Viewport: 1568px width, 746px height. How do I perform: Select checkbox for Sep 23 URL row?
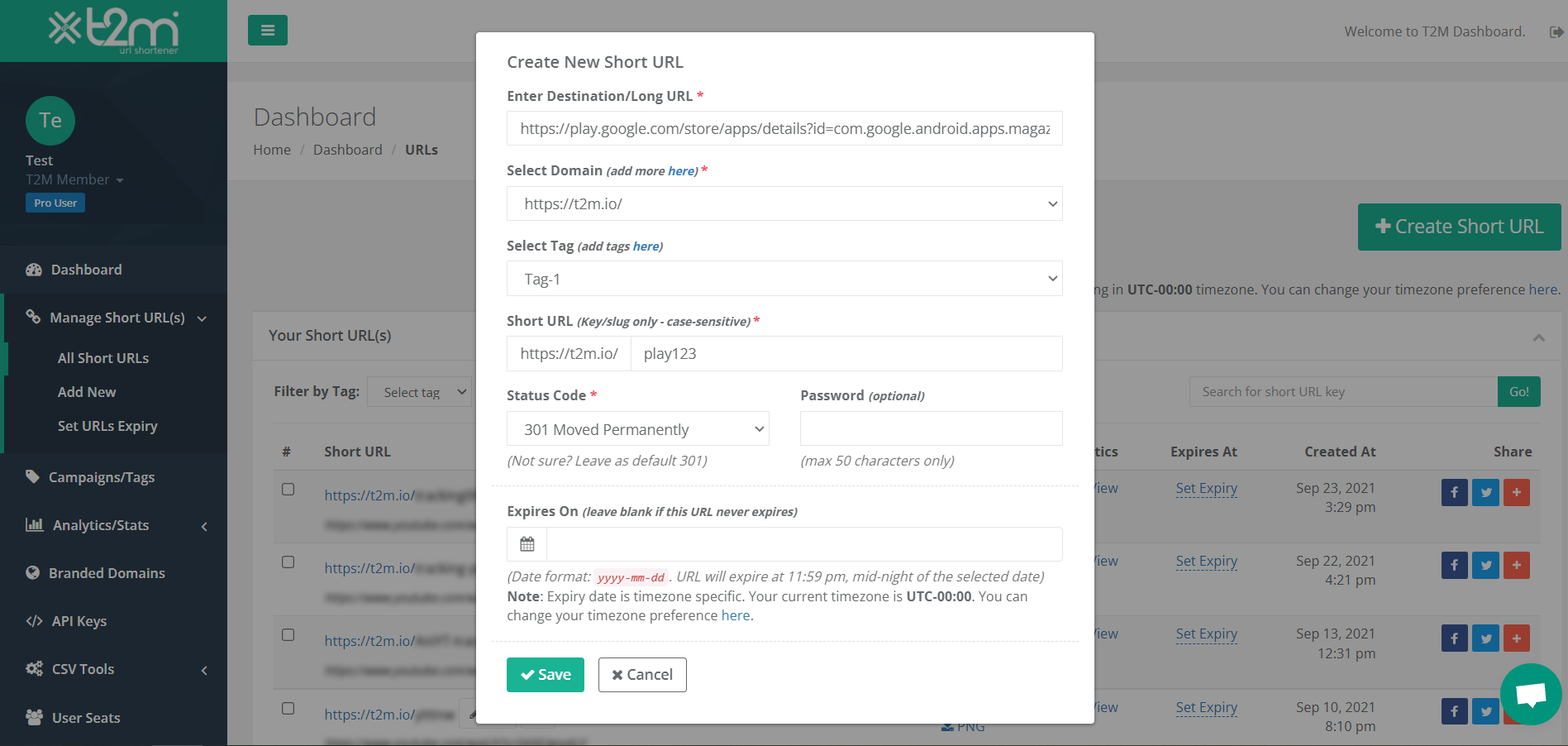pyautogui.click(x=288, y=489)
